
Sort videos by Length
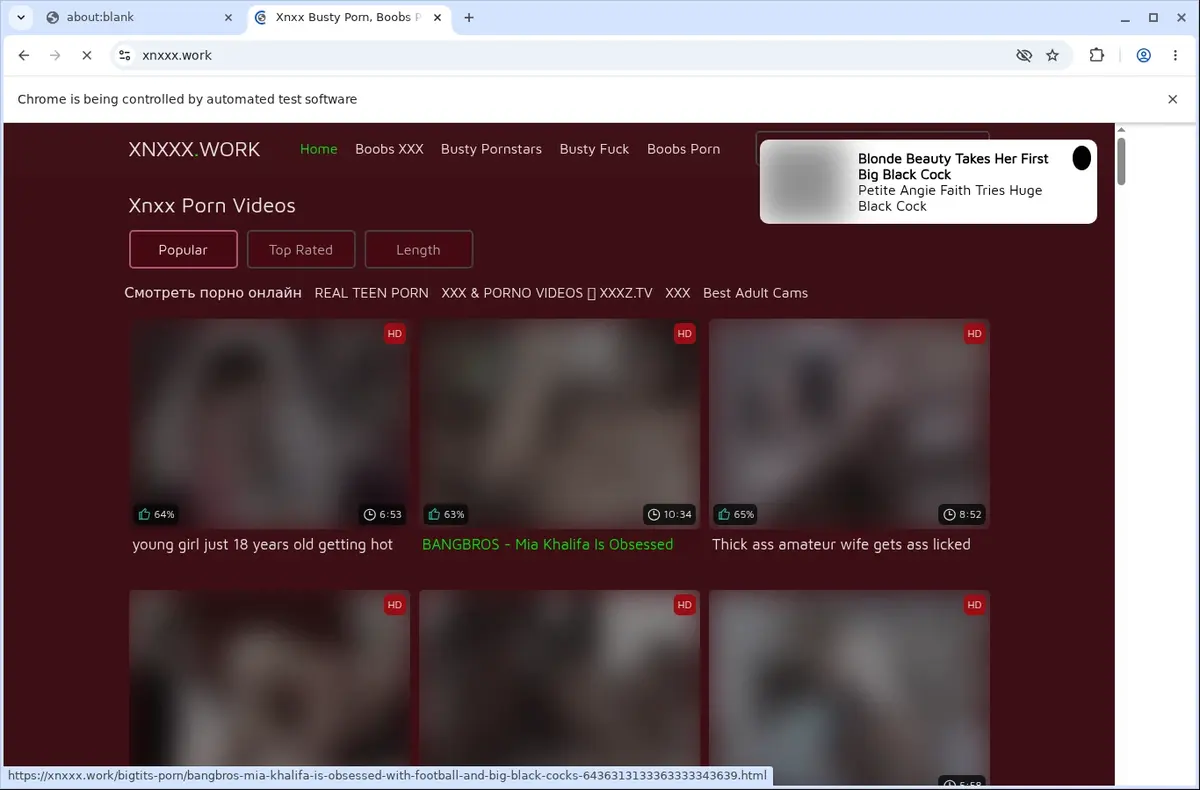click(x=418, y=250)
